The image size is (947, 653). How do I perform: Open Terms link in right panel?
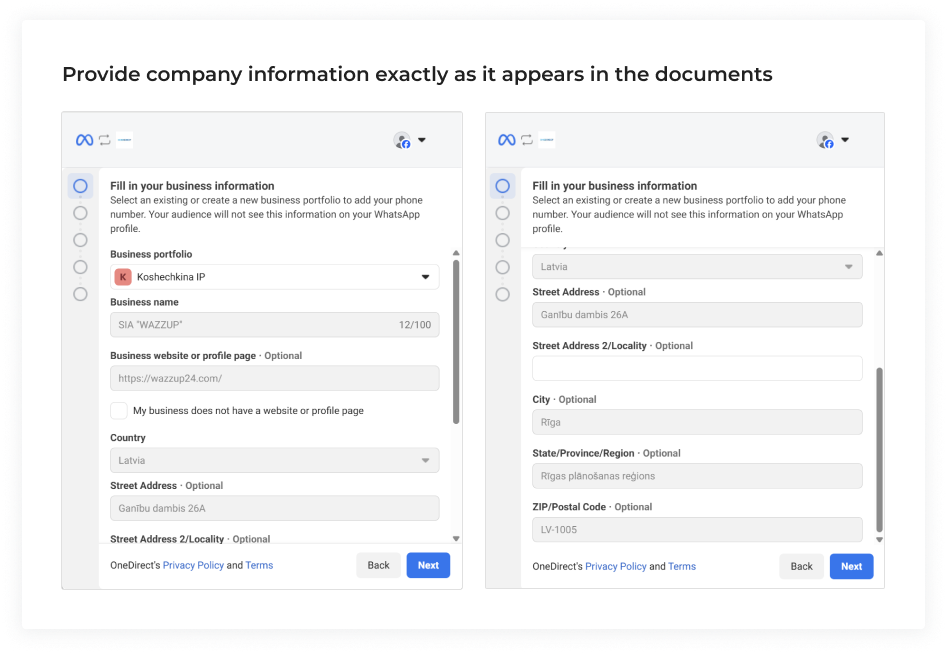tap(682, 567)
